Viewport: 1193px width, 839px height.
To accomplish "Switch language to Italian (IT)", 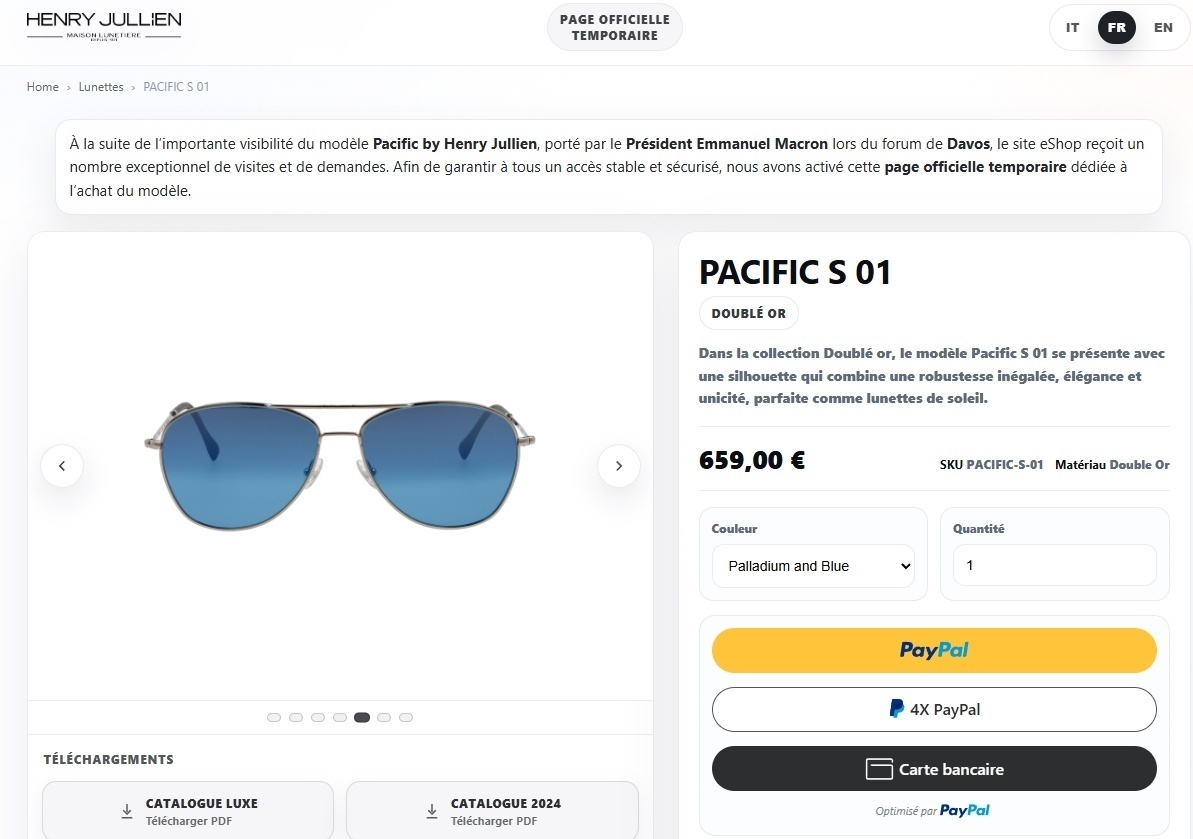I will [x=1072, y=27].
